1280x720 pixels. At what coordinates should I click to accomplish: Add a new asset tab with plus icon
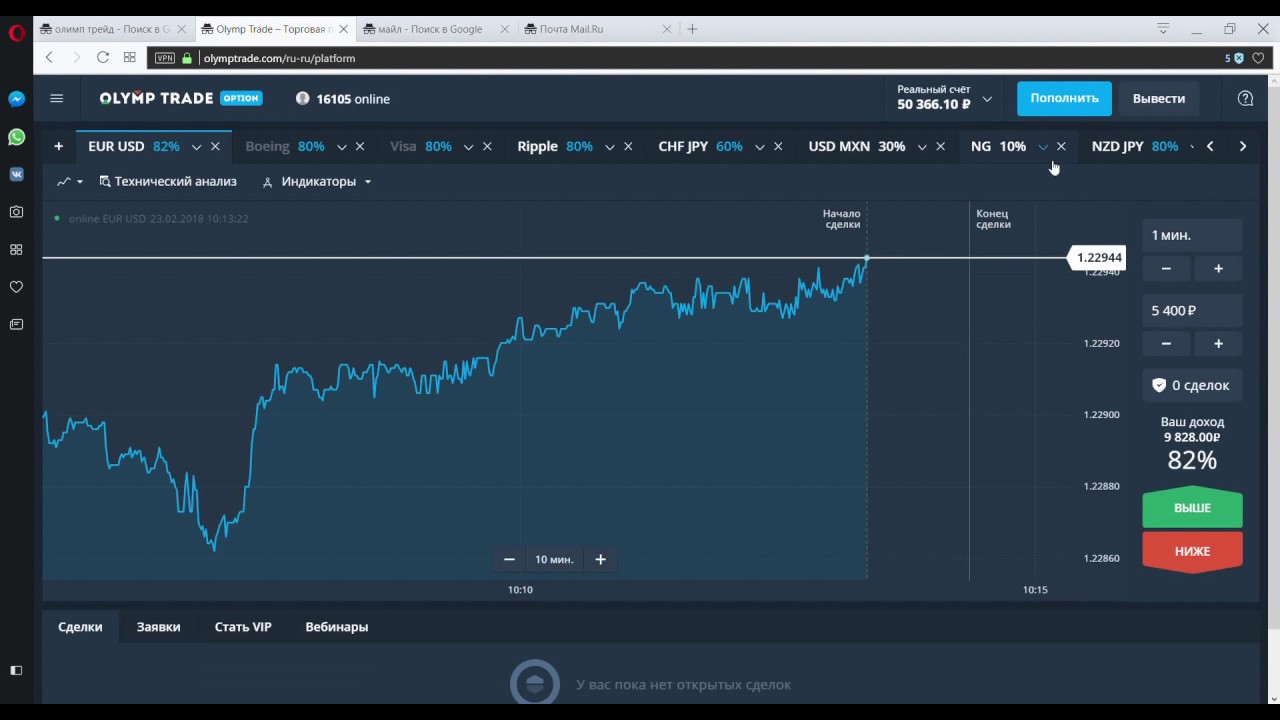coord(58,146)
